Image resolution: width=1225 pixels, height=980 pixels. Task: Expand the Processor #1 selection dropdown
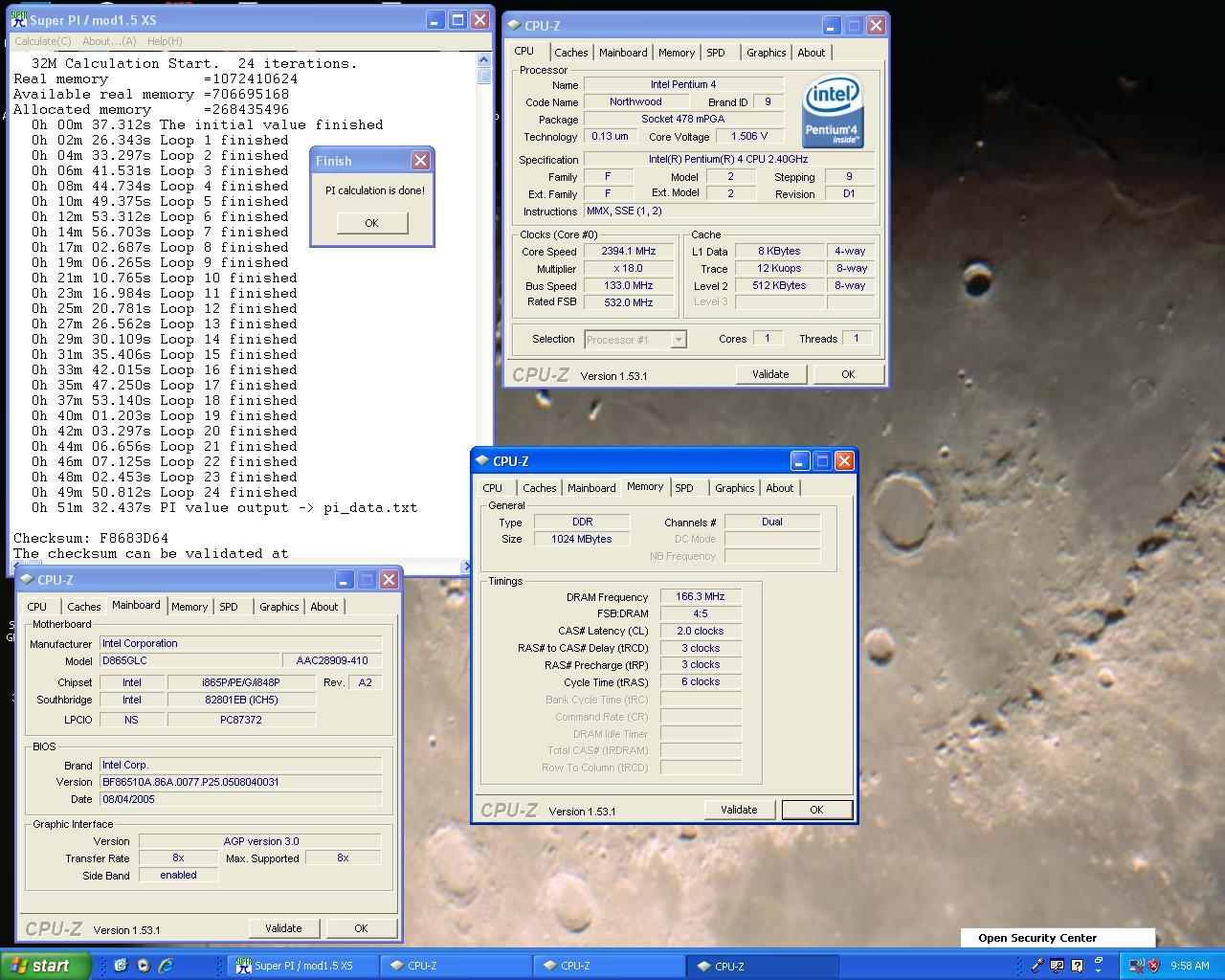[x=678, y=340]
